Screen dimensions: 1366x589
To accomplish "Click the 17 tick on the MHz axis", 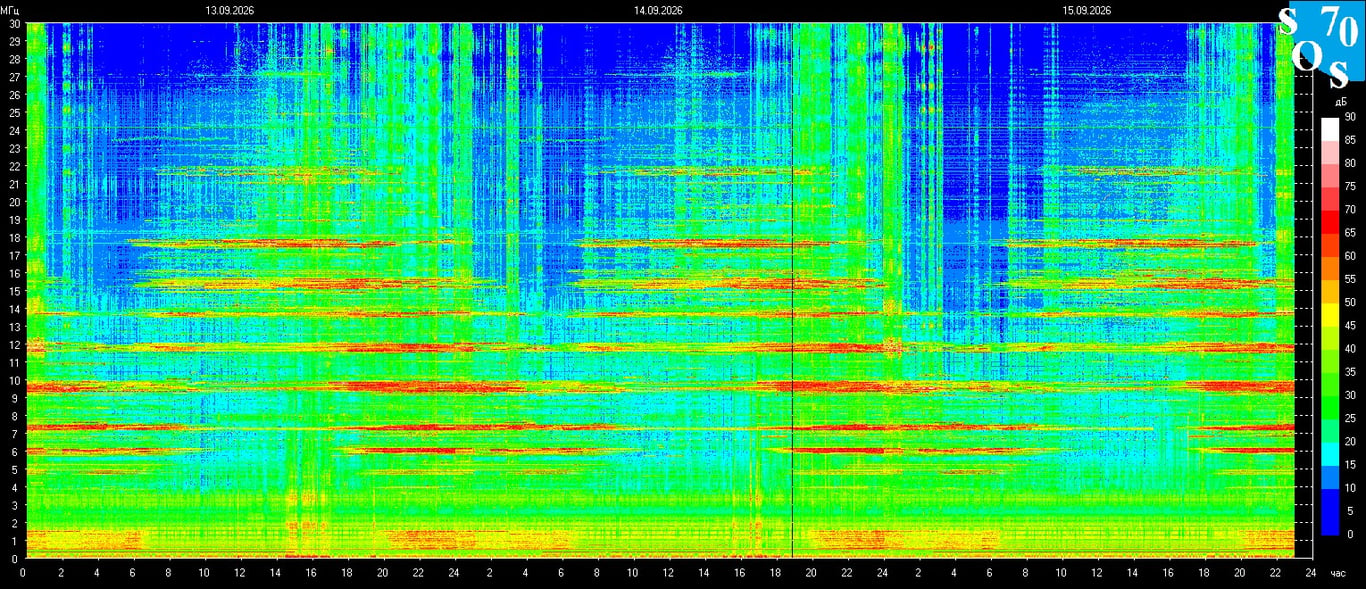I will 14,255.
